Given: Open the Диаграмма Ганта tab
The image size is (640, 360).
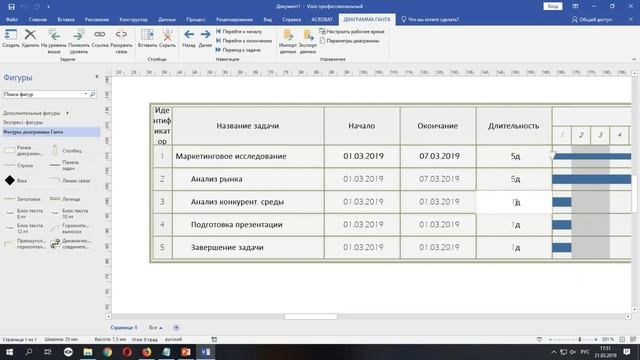Looking at the screenshot, I should pos(367,19).
